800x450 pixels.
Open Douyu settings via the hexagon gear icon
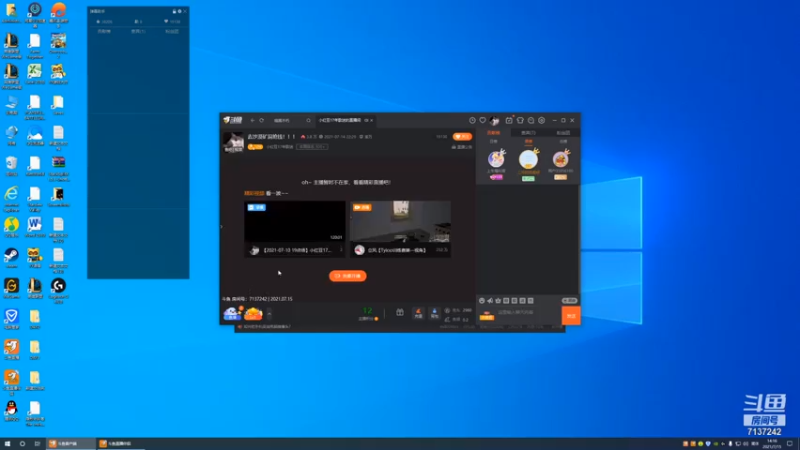[541, 120]
